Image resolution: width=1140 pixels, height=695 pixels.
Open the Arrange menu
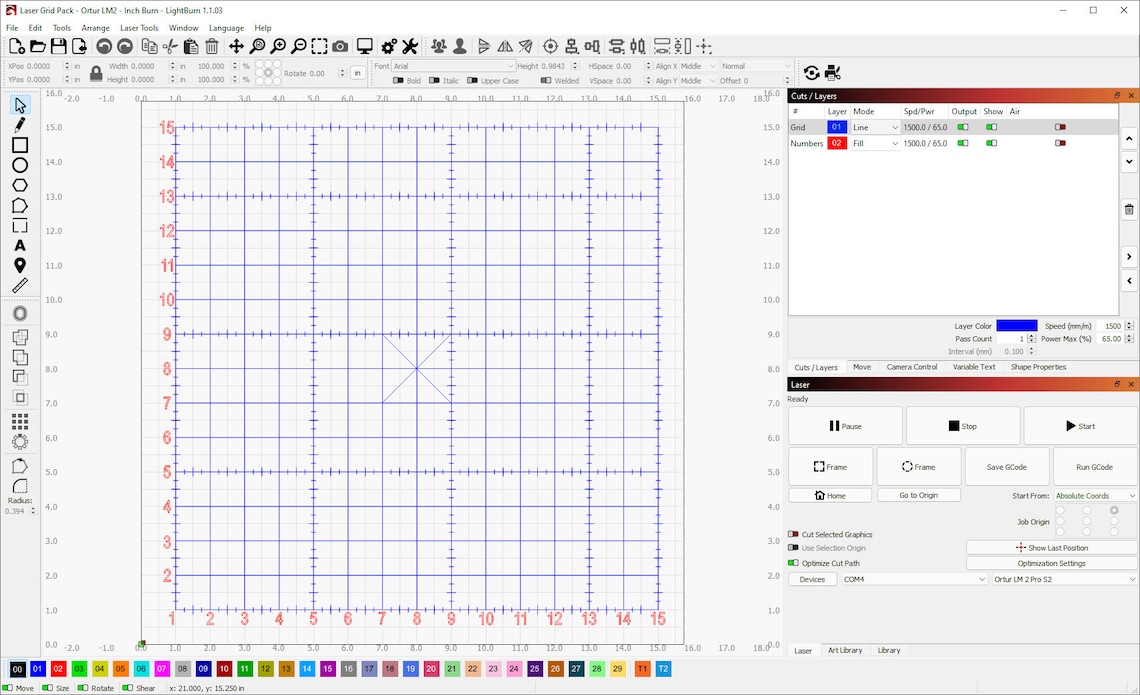[95, 27]
